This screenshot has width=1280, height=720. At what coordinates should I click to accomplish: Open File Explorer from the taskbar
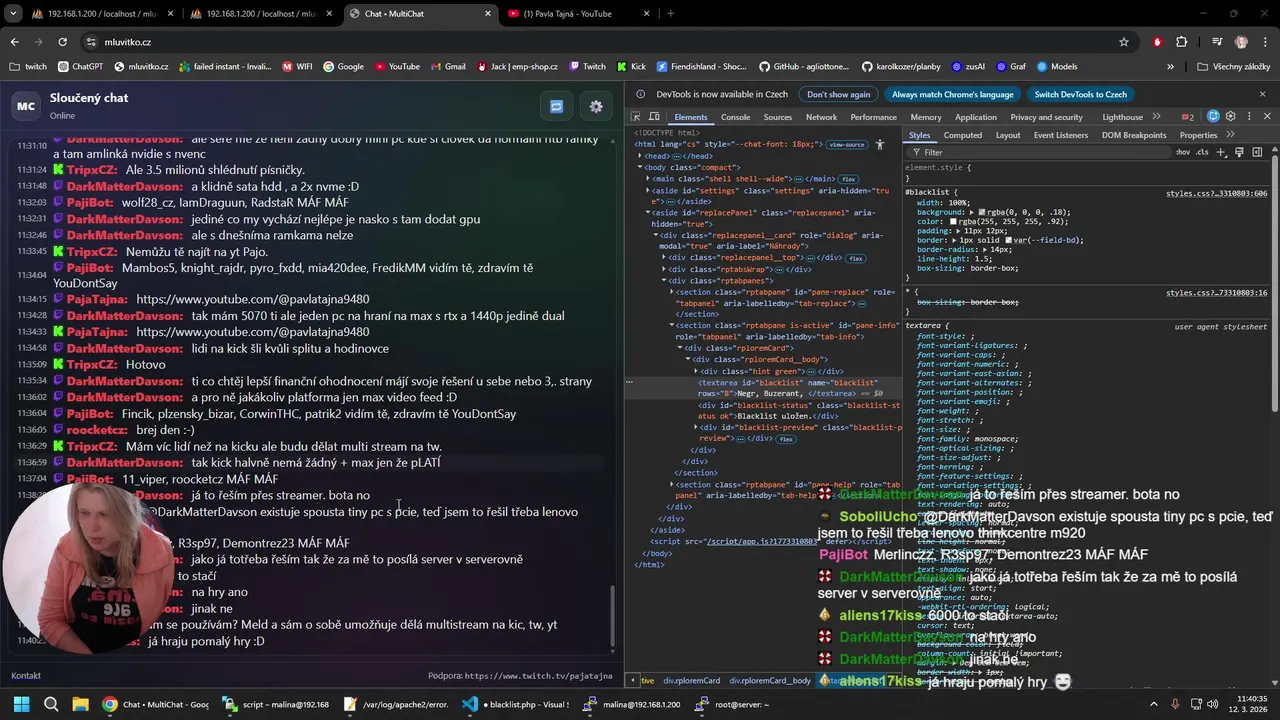click(80, 704)
